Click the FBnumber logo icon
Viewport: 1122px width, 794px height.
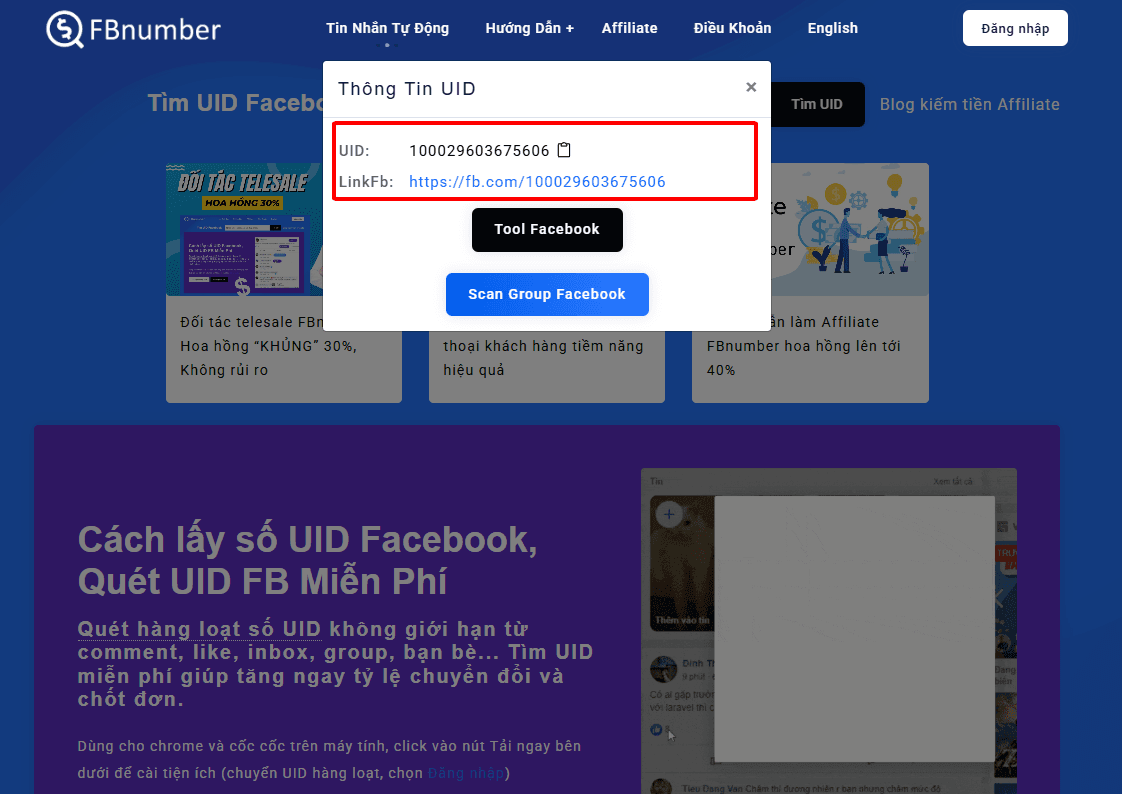64,29
